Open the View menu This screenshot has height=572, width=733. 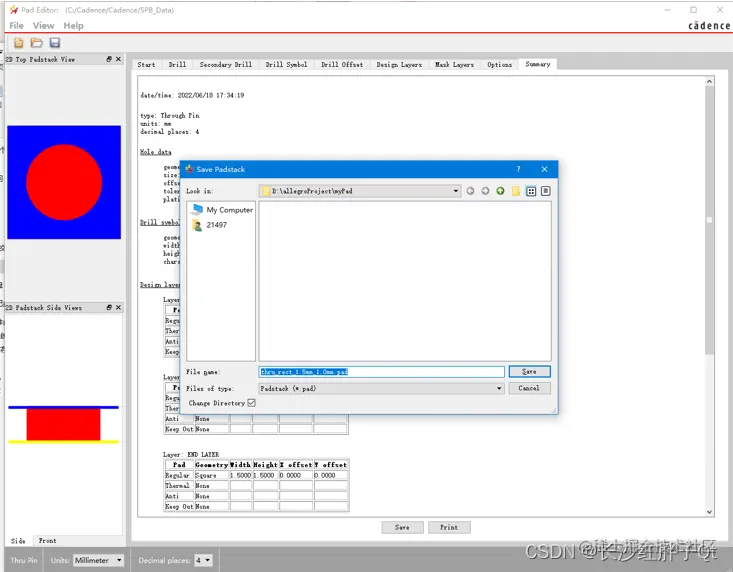tap(43, 26)
